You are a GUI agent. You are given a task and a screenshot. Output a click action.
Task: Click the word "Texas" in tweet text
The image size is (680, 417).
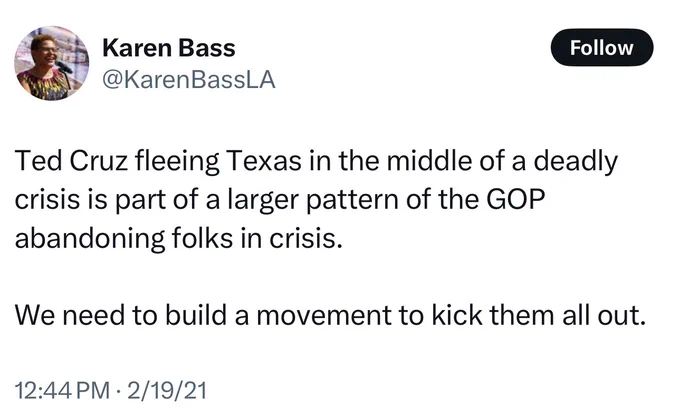(x=263, y=161)
